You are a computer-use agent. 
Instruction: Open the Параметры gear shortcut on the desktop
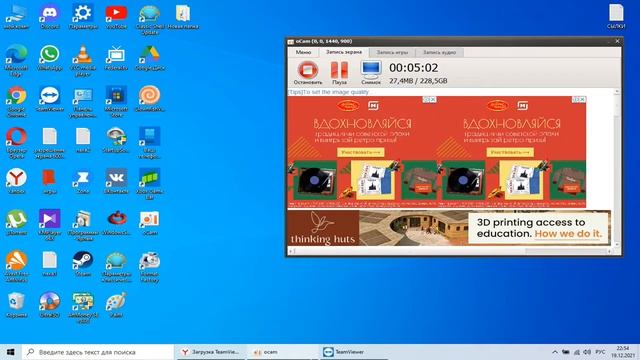pyautogui.click(x=83, y=17)
